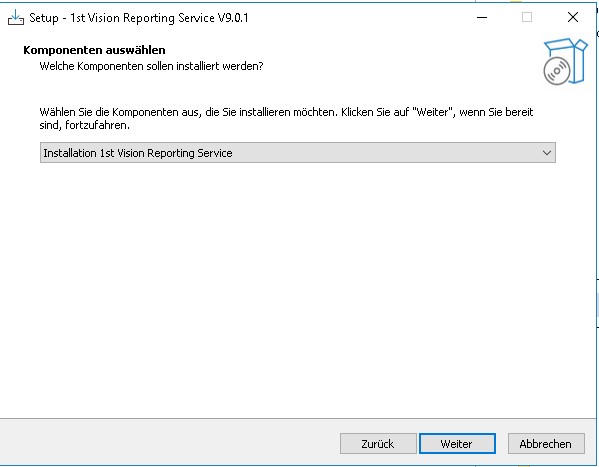
Task: Click the sind, fortzufahren text line
Action: click(x=84, y=125)
